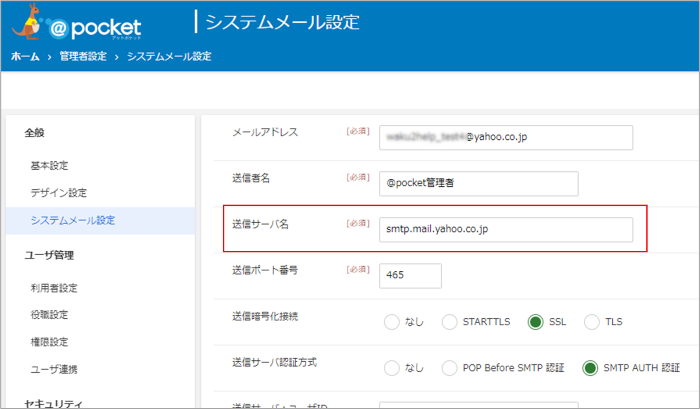Click the ユーザ管理 section heading
Screen dimensions: 700x409
(x=49, y=255)
